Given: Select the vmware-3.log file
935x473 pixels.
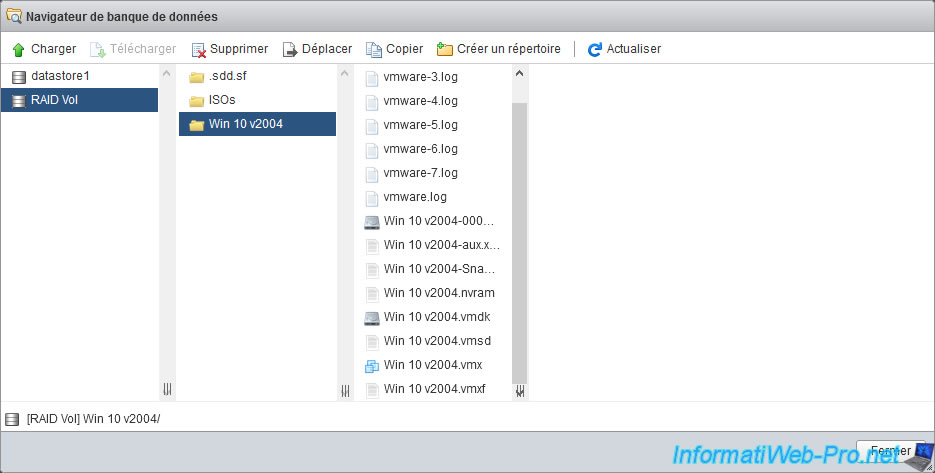Looking at the screenshot, I should point(420,77).
